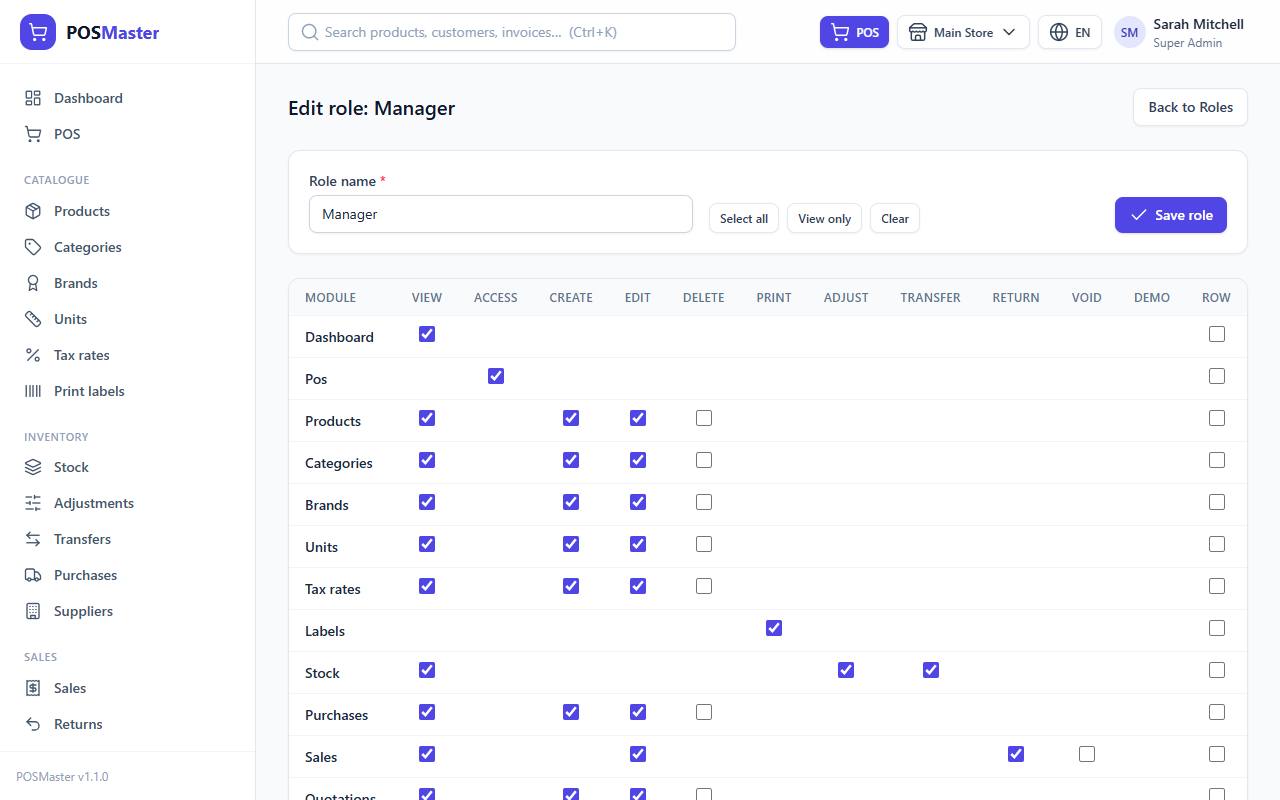Click View only preset button
The height and width of the screenshot is (800, 1280).
[825, 219]
